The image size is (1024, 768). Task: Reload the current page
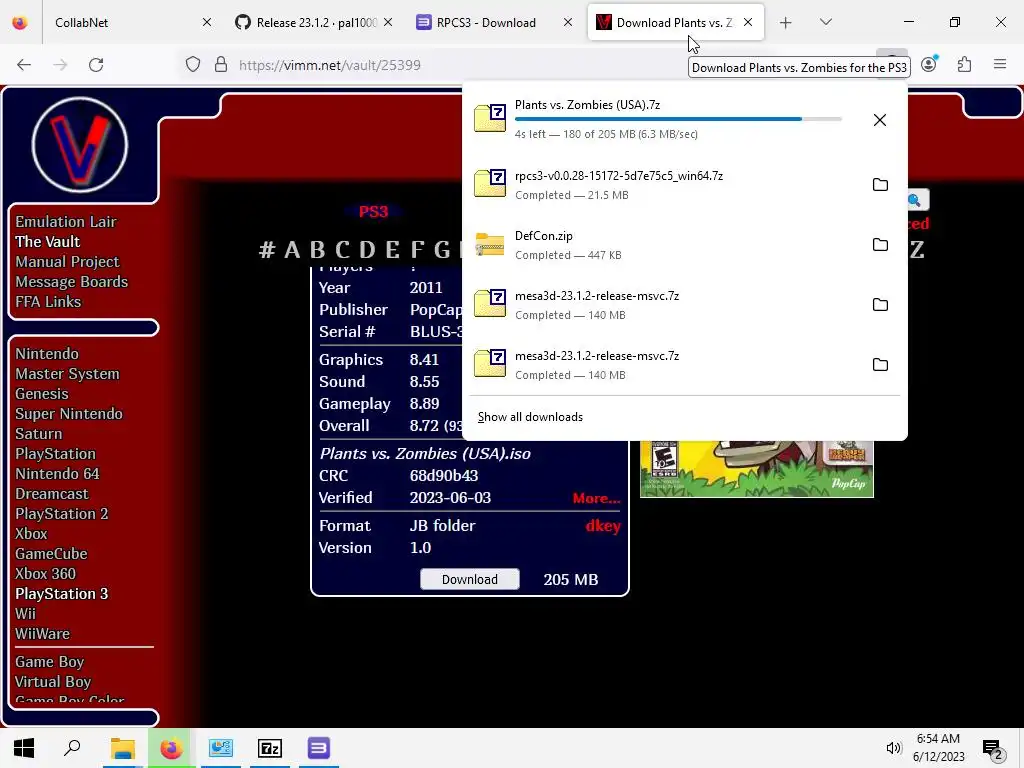[x=96, y=65]
